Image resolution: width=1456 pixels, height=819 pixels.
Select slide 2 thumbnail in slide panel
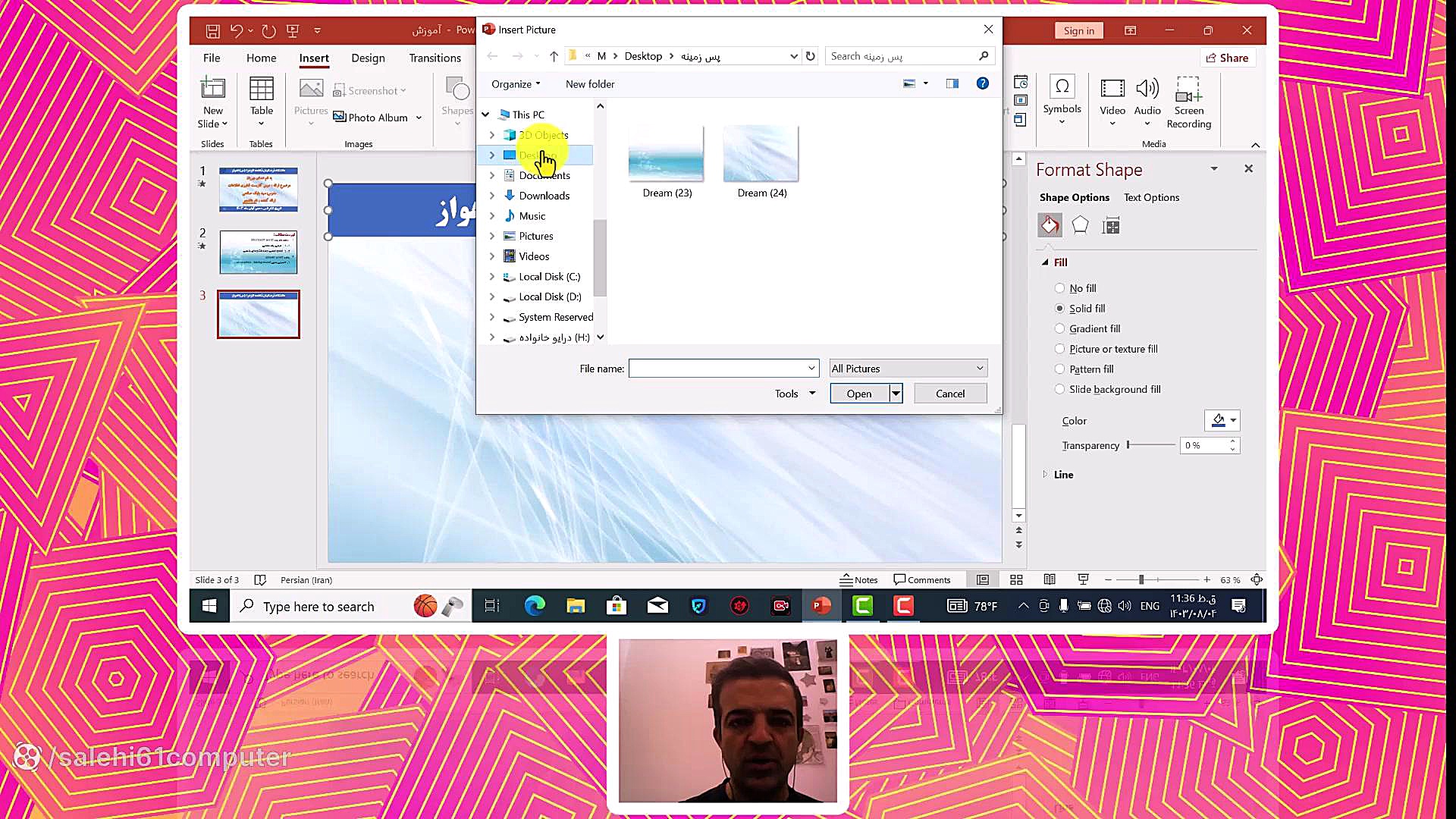pyautogui.click(x=259, y=252)
